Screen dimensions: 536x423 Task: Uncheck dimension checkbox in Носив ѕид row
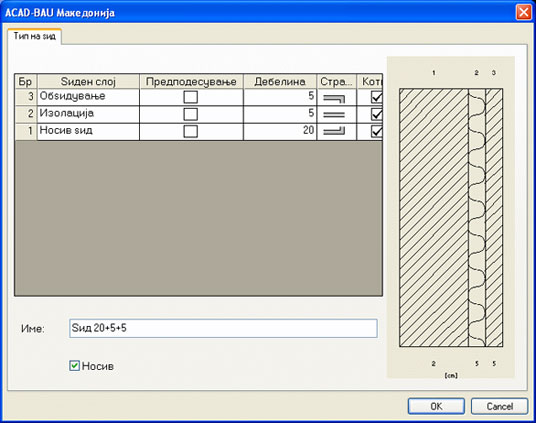coord(376,131)
